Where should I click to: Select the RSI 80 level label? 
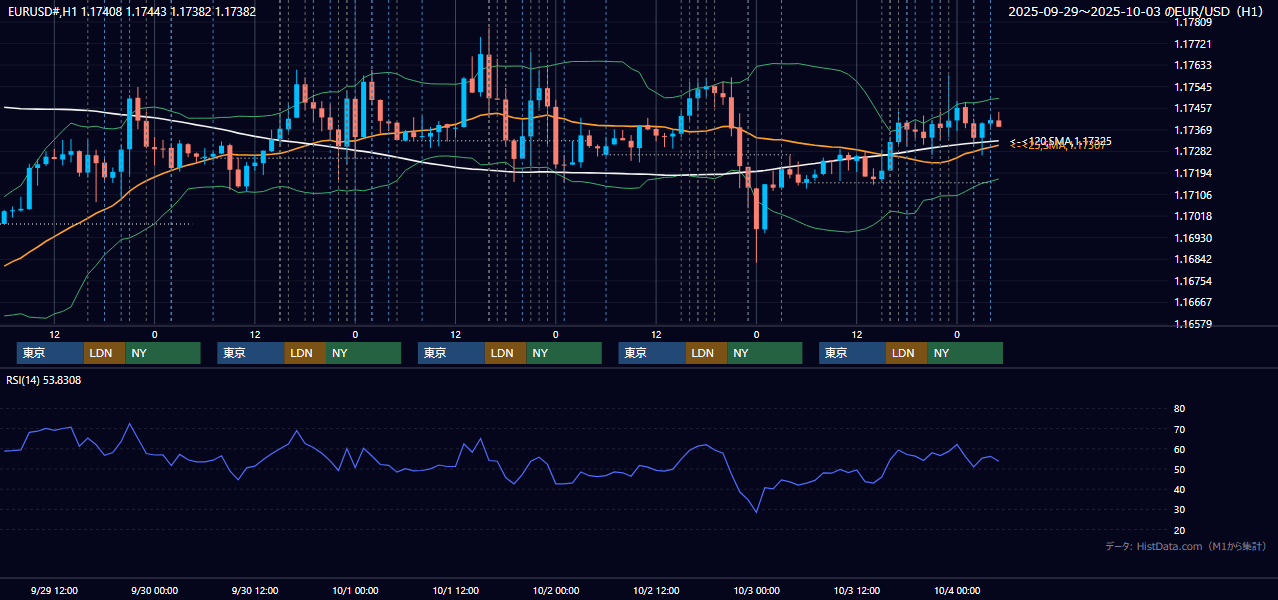1179,409
